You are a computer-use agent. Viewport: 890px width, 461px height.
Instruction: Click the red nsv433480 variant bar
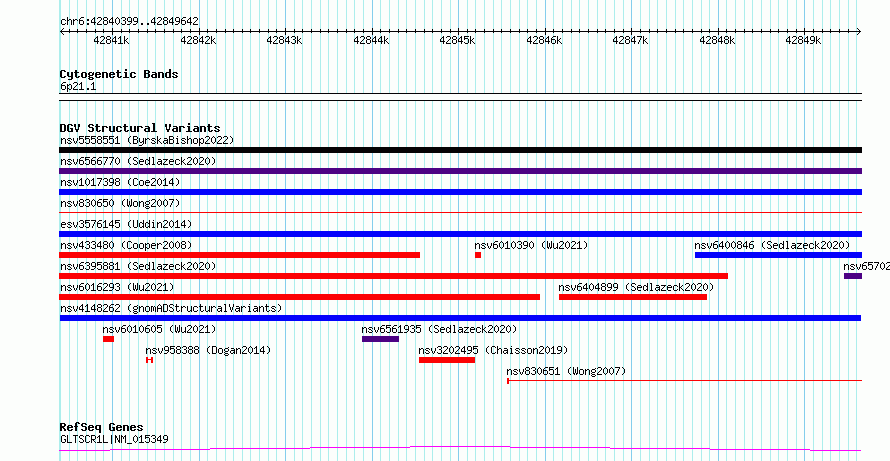pyautogui.click(x=240, y=255)
